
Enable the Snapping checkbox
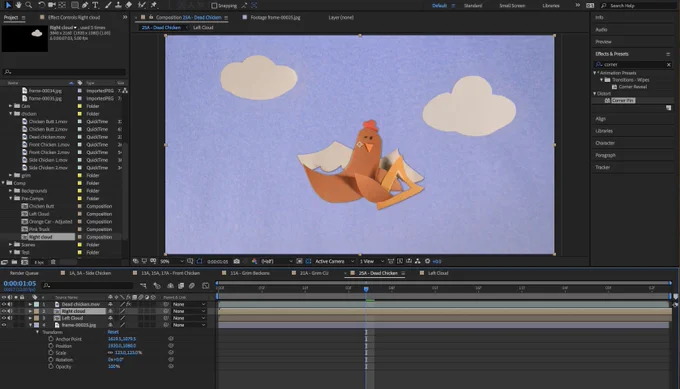point(214,6)
